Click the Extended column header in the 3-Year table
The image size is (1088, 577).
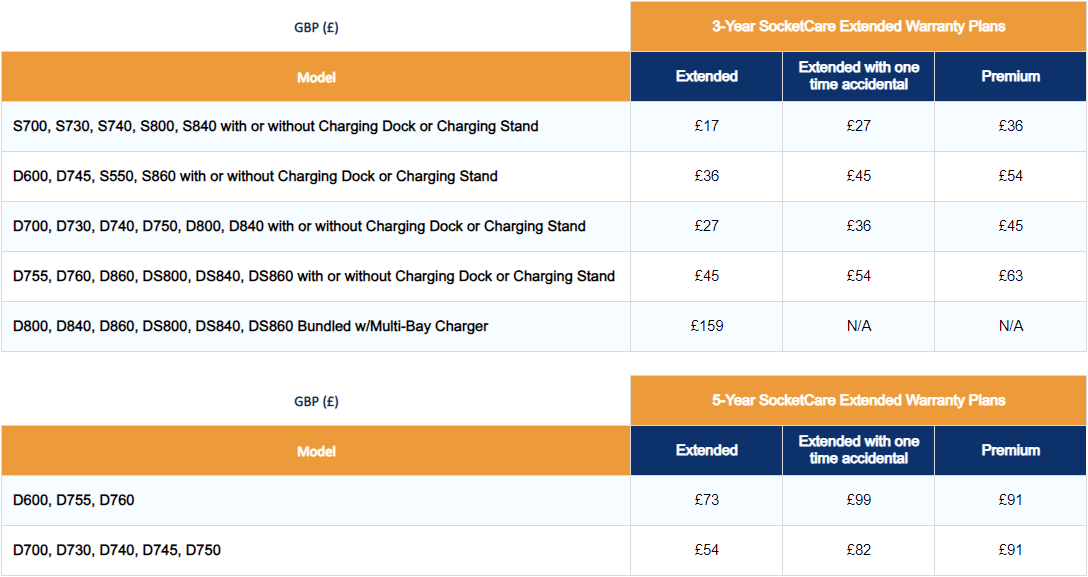point(706,76)
